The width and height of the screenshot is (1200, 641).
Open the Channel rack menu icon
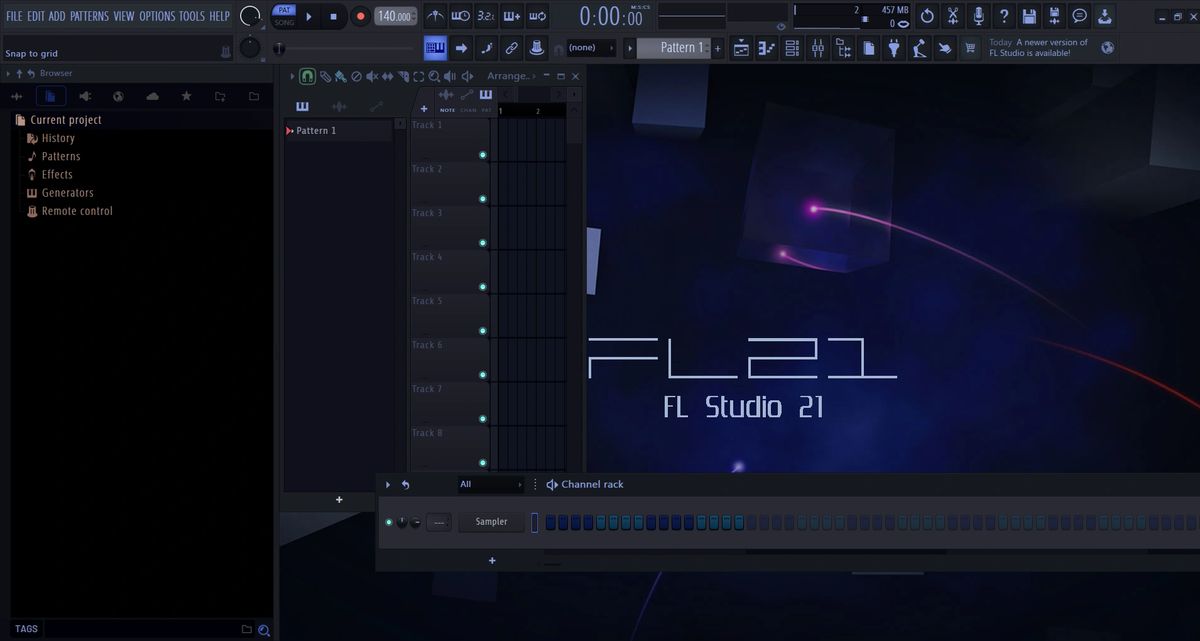[x=534, y=484]
